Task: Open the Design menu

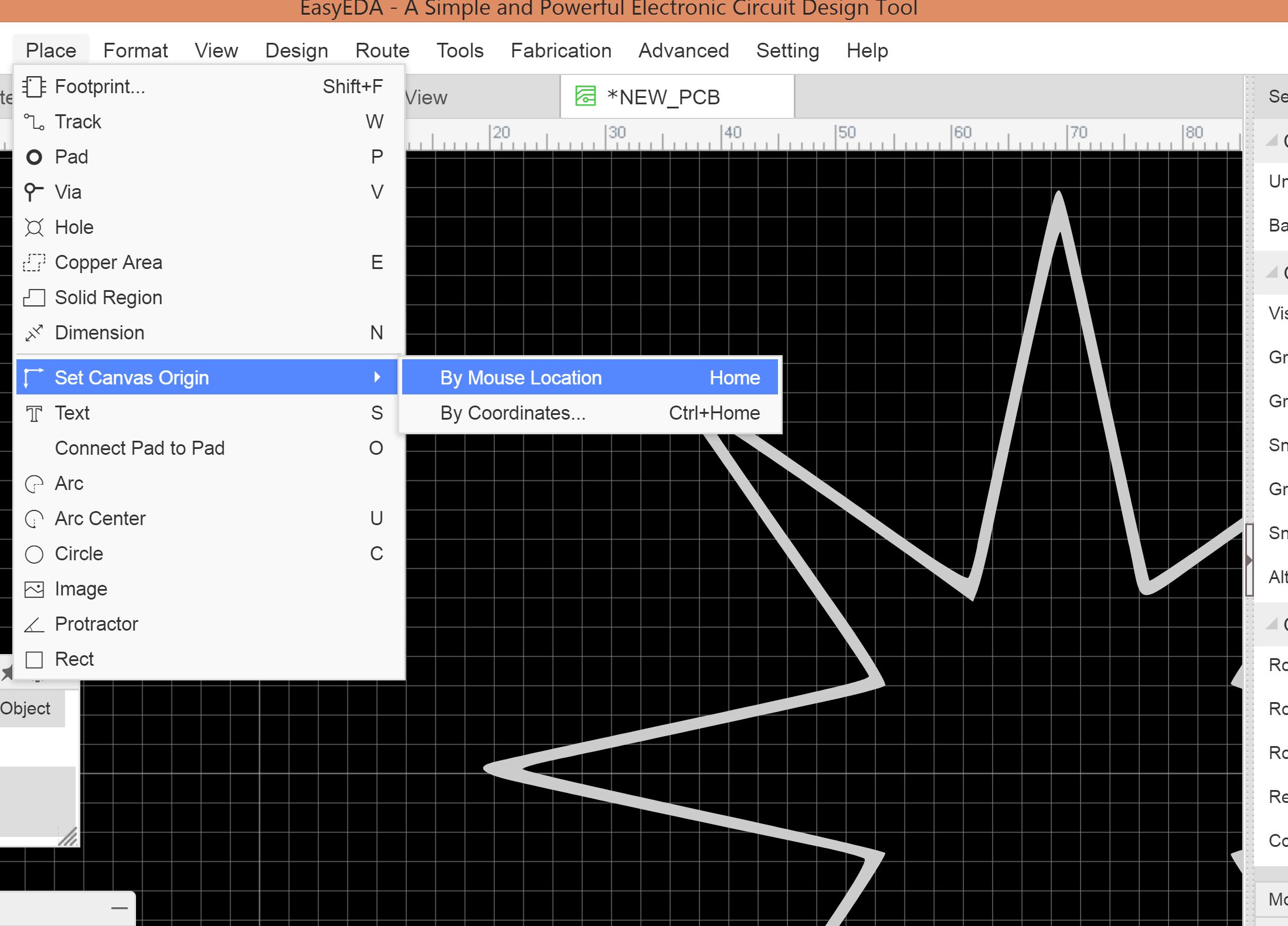Action: pos(297,50)
